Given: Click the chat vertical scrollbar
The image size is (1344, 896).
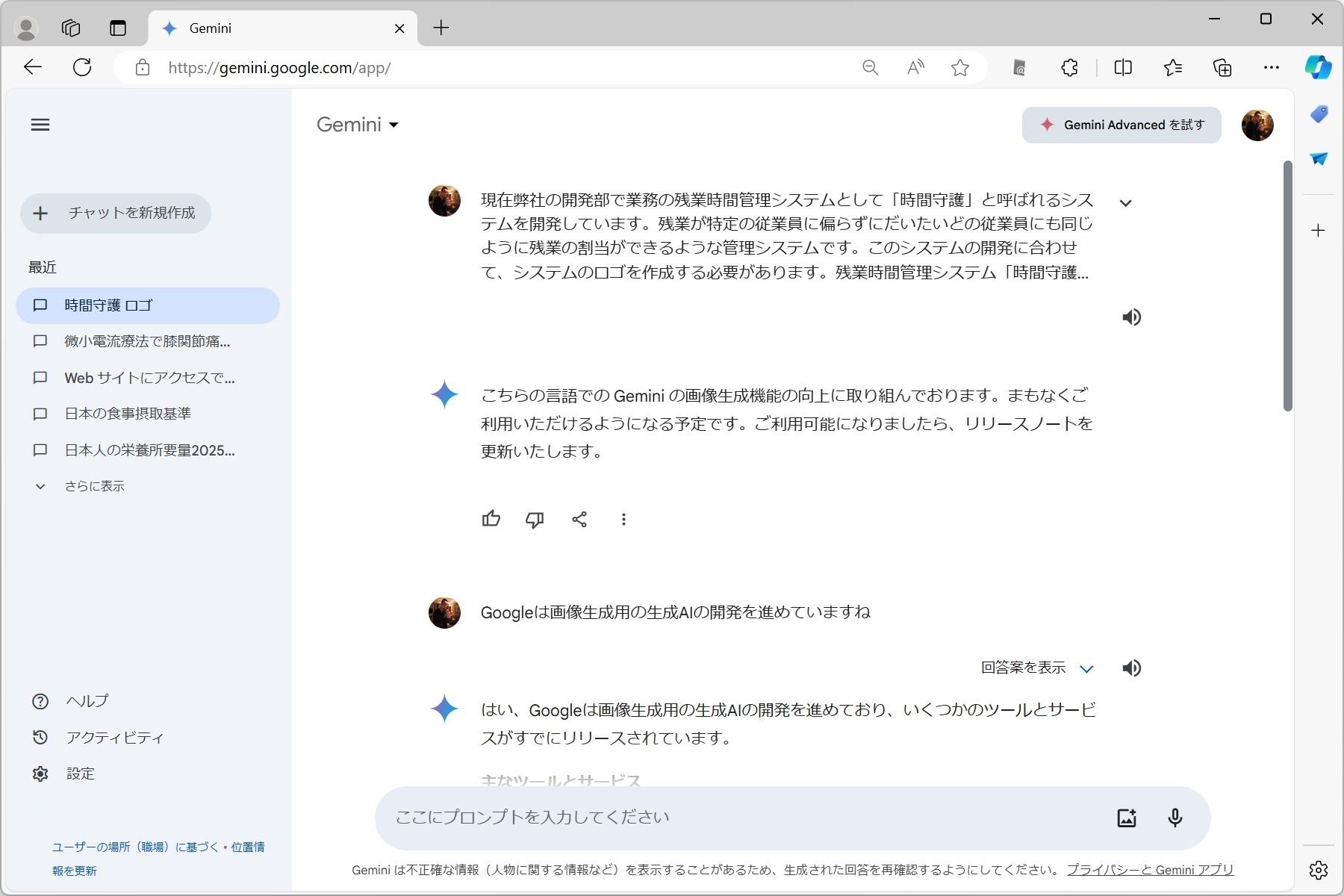Looking at the screenshot, I should coord(1287,285).
